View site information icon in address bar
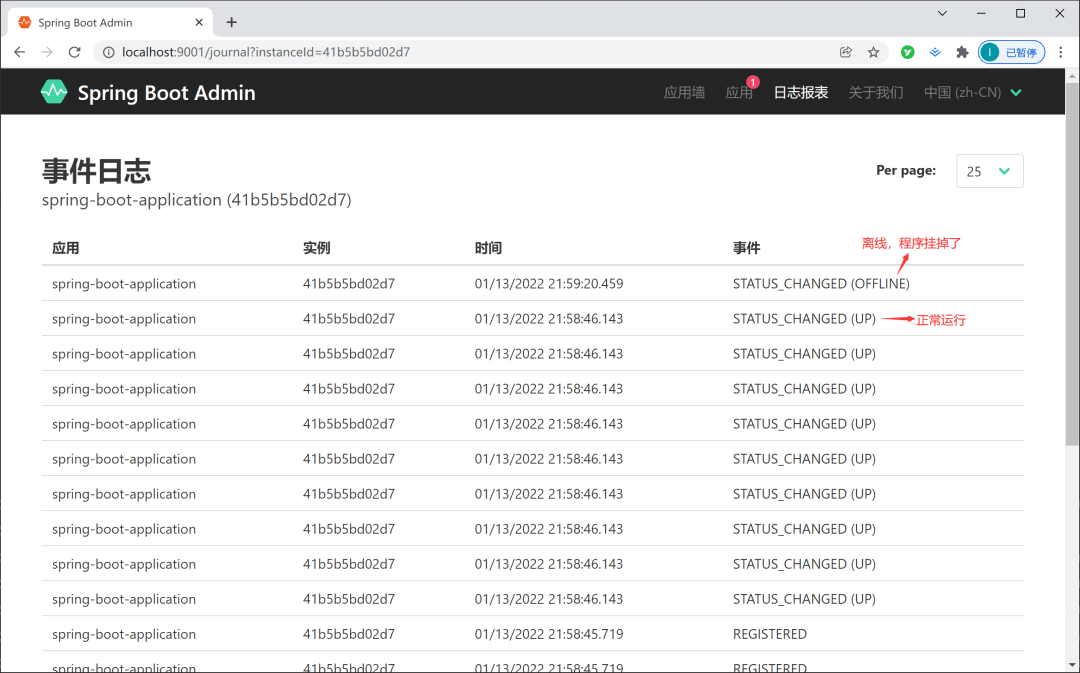Image resolution: width=1080 pixels, height=673 pixels. [108, 52]
